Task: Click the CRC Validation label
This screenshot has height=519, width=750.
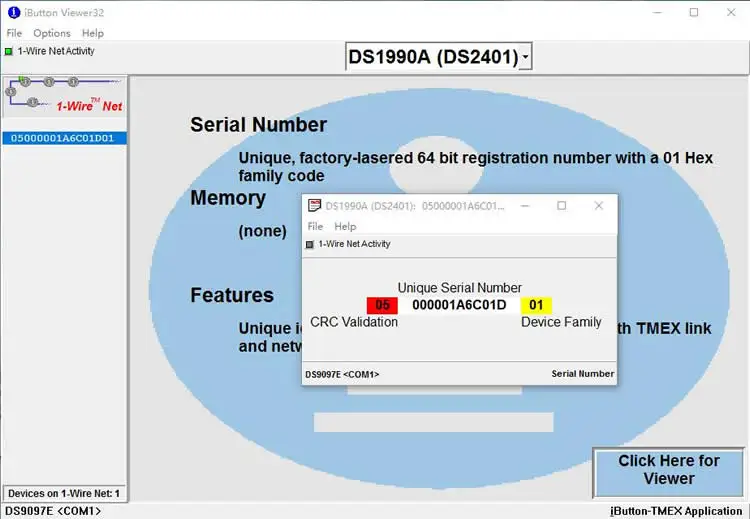Action: tap(354, 322)
